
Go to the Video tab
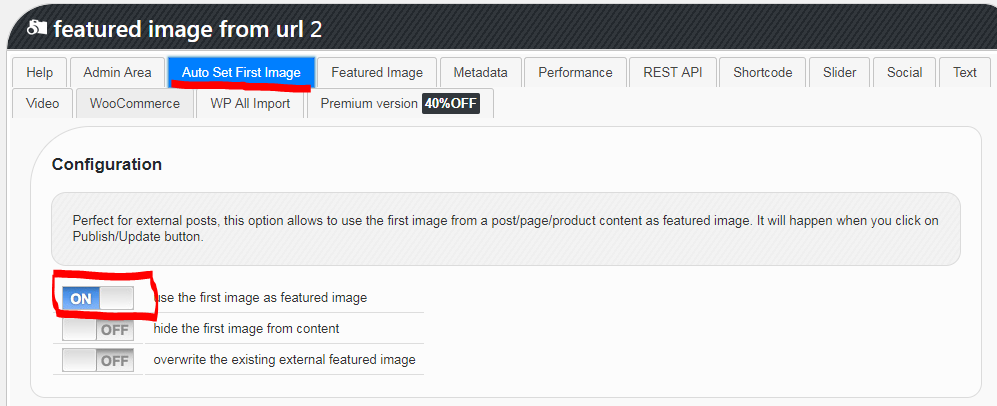(x=43, y=104)
